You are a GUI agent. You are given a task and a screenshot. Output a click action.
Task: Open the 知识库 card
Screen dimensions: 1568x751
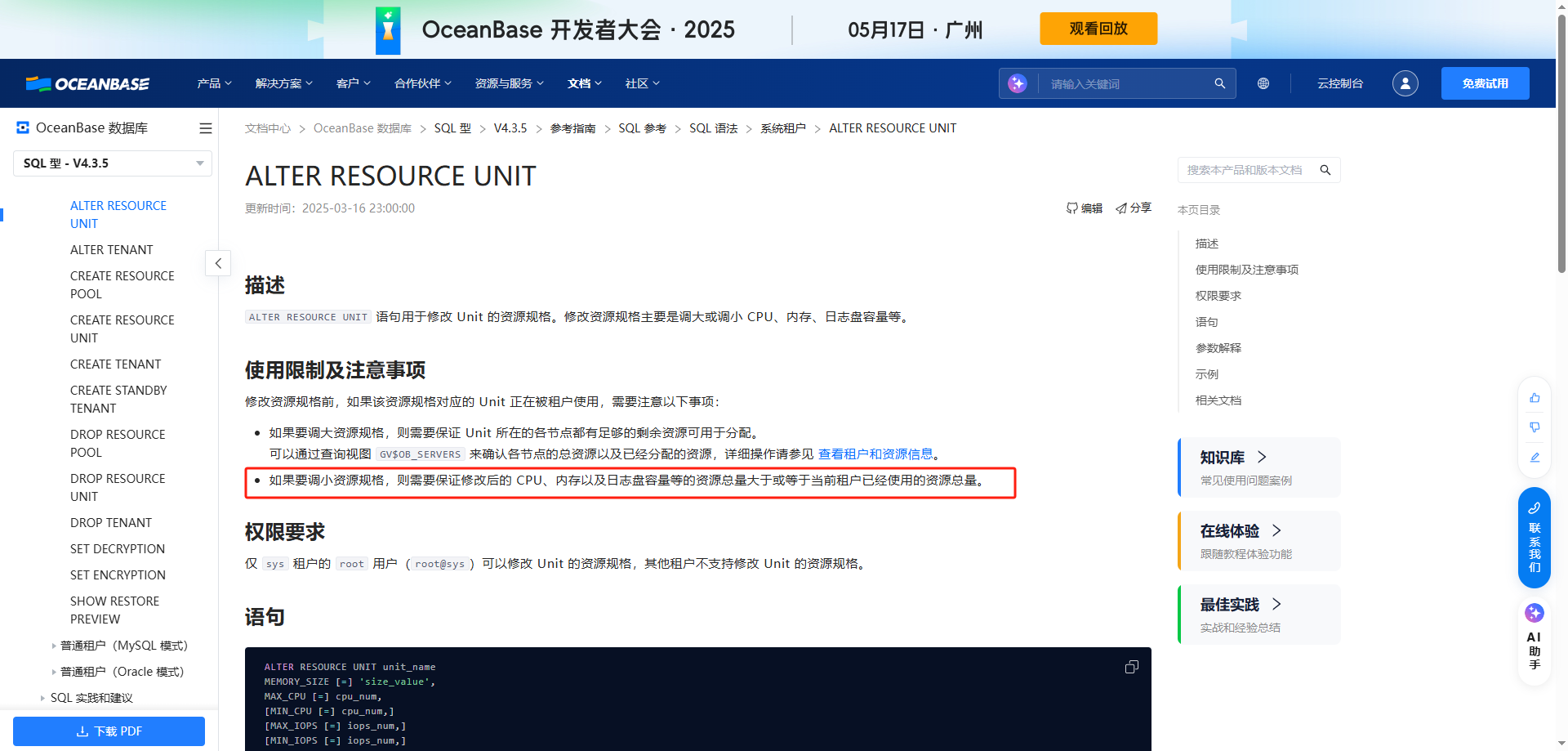(1259, 467)
